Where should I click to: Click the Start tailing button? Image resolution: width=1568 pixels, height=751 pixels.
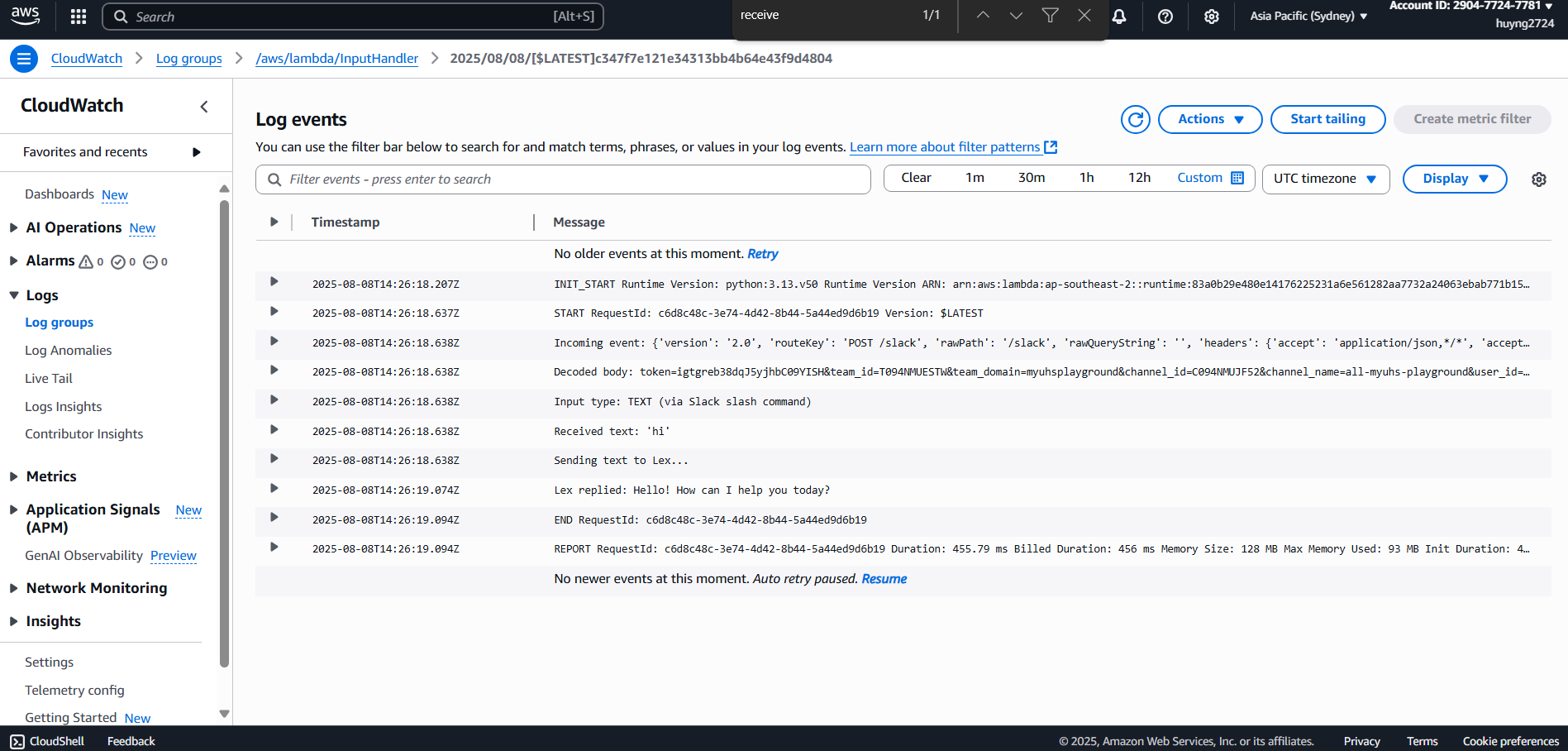pos(1327,119)
